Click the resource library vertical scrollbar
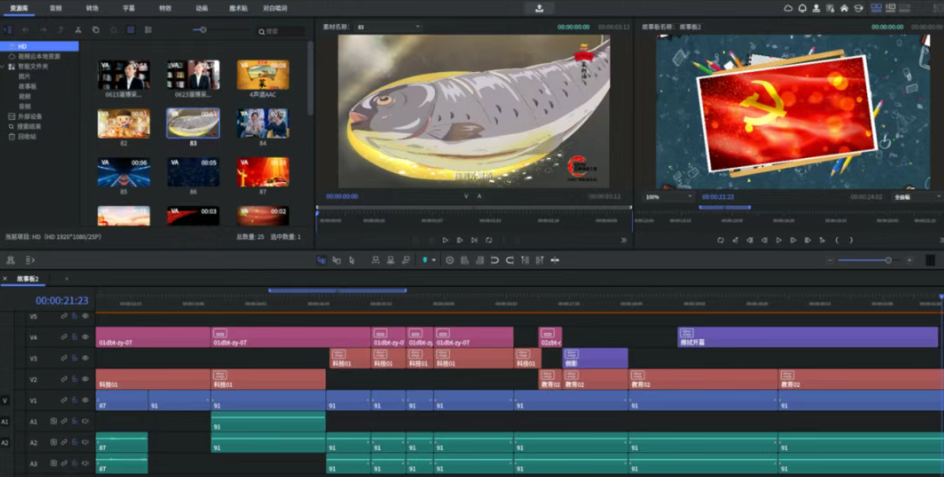The image size is (944, 477). click(x=310, y=78)
